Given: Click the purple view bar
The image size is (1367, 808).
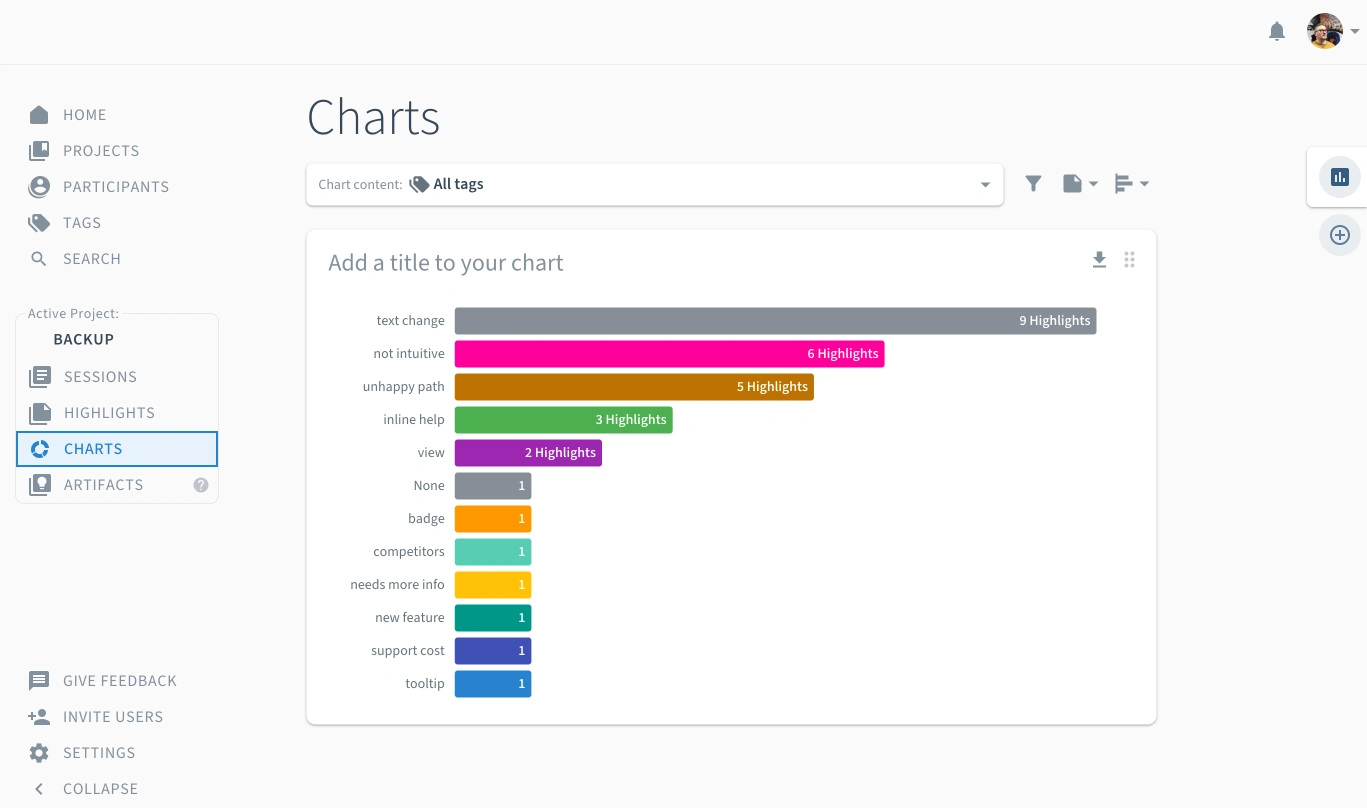Looking at the screenshot, I should point(528,453).
